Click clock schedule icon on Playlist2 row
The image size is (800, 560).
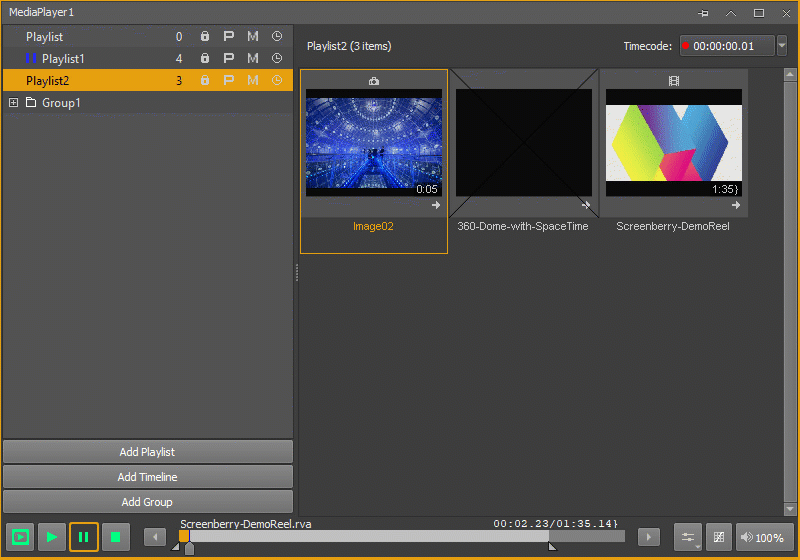point(277,80)
